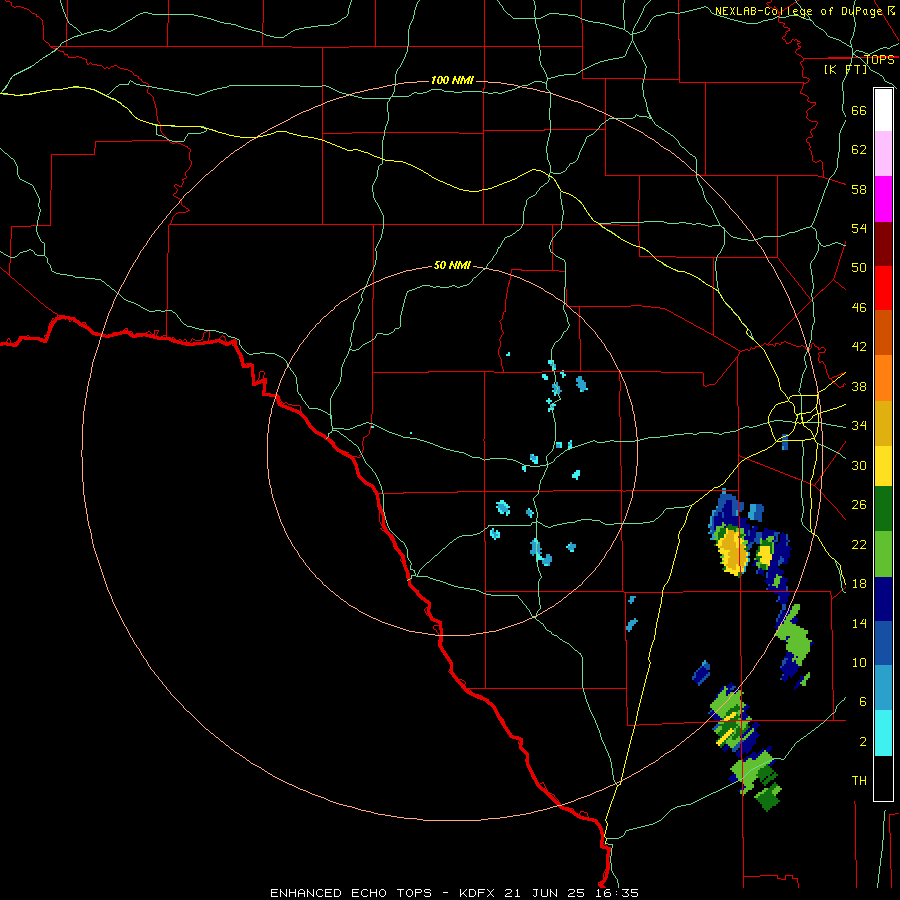
Task: Click the legend value '58'
Action: [x=859, y=189]
